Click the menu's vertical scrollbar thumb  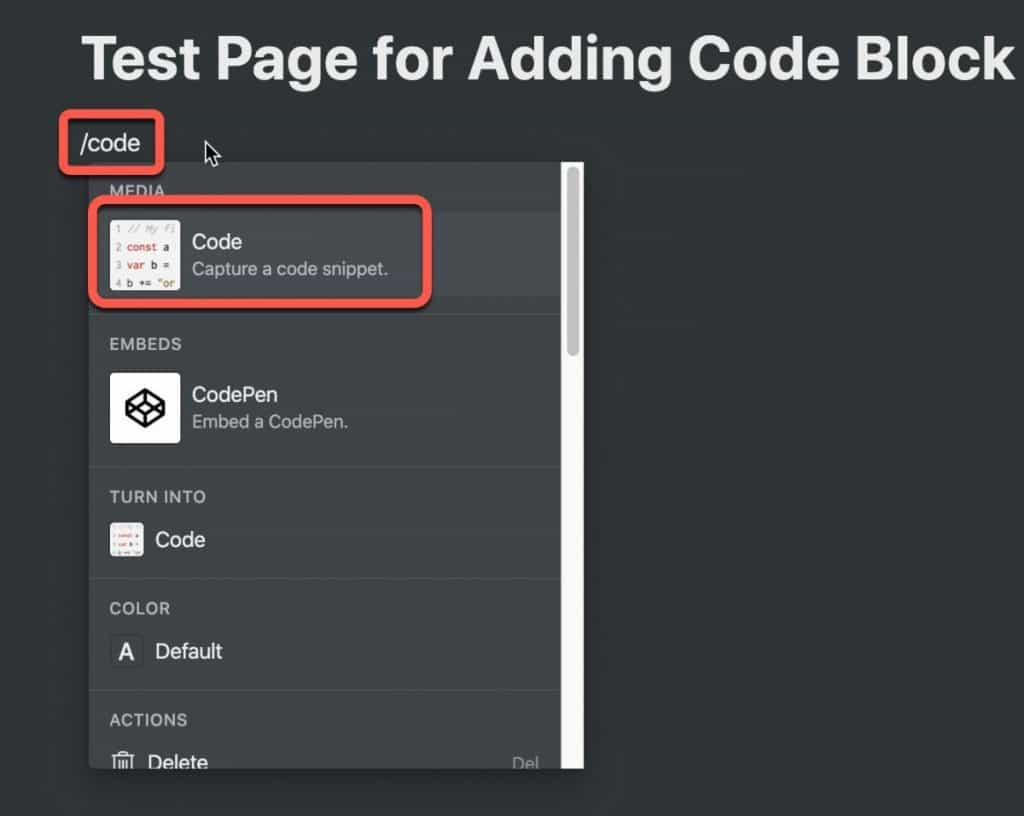pos(573,261)
